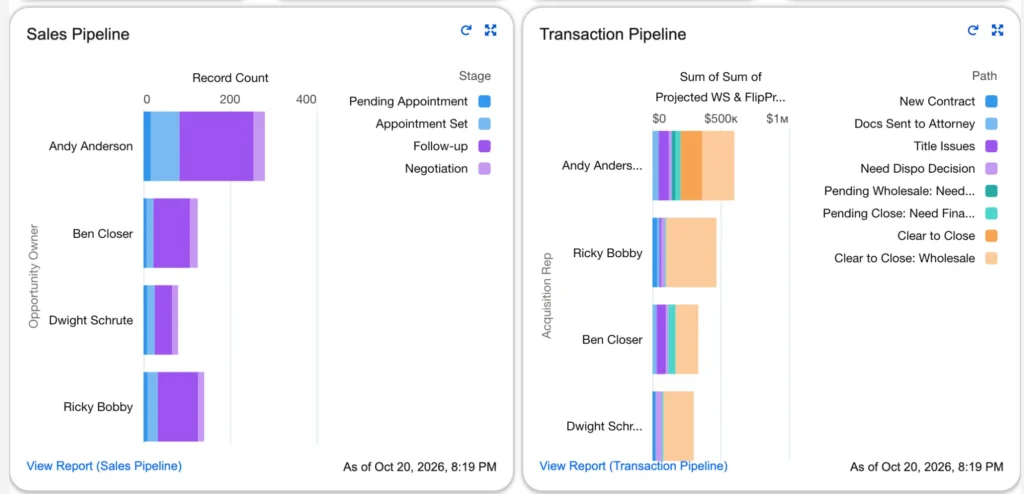Open View Report (Transaction Pipeline) link

[x=633, y=466]
